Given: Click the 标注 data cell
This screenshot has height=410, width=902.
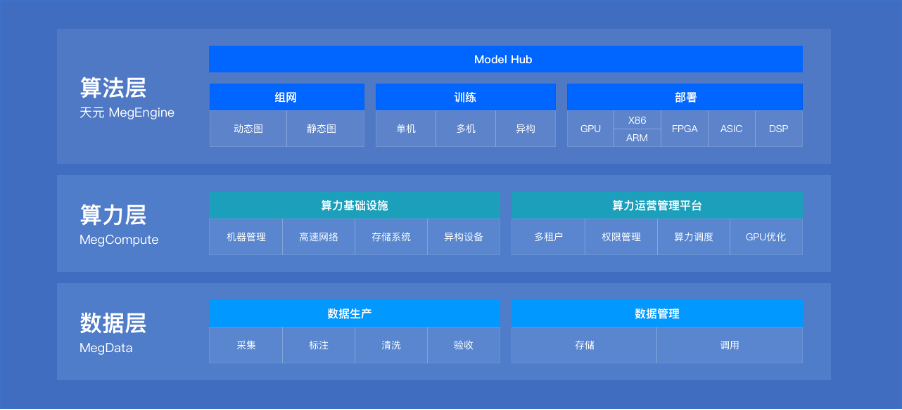Looking at the screenshot, I should point(318,346).
